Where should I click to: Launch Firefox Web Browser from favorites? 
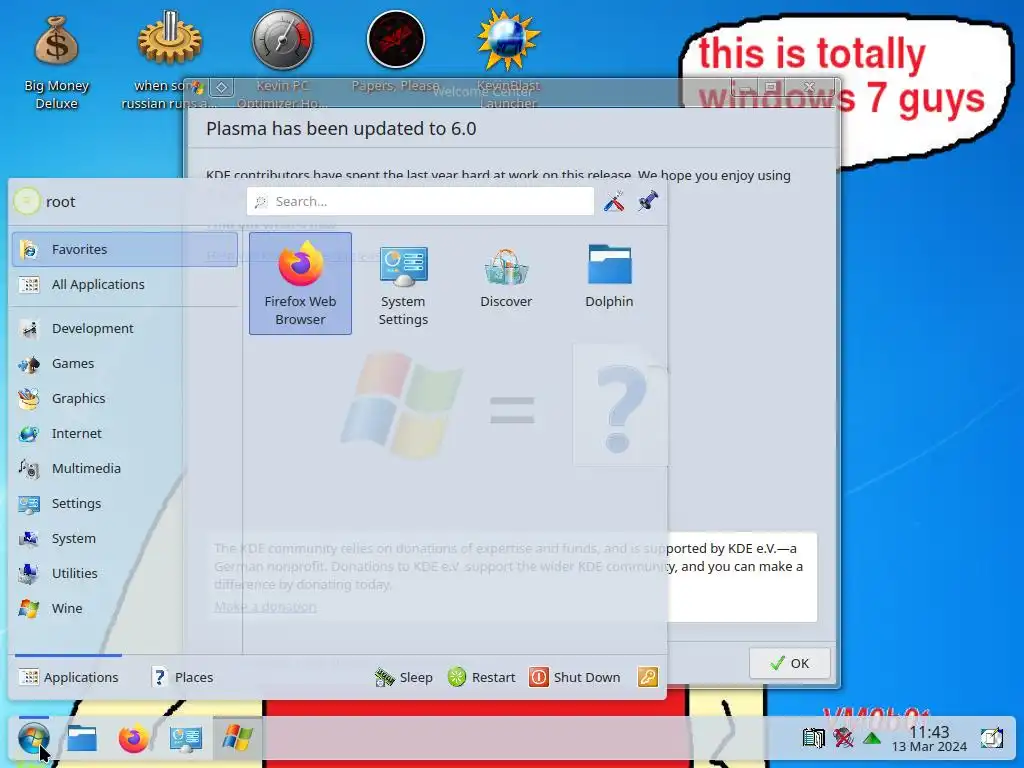click(300, 283)
